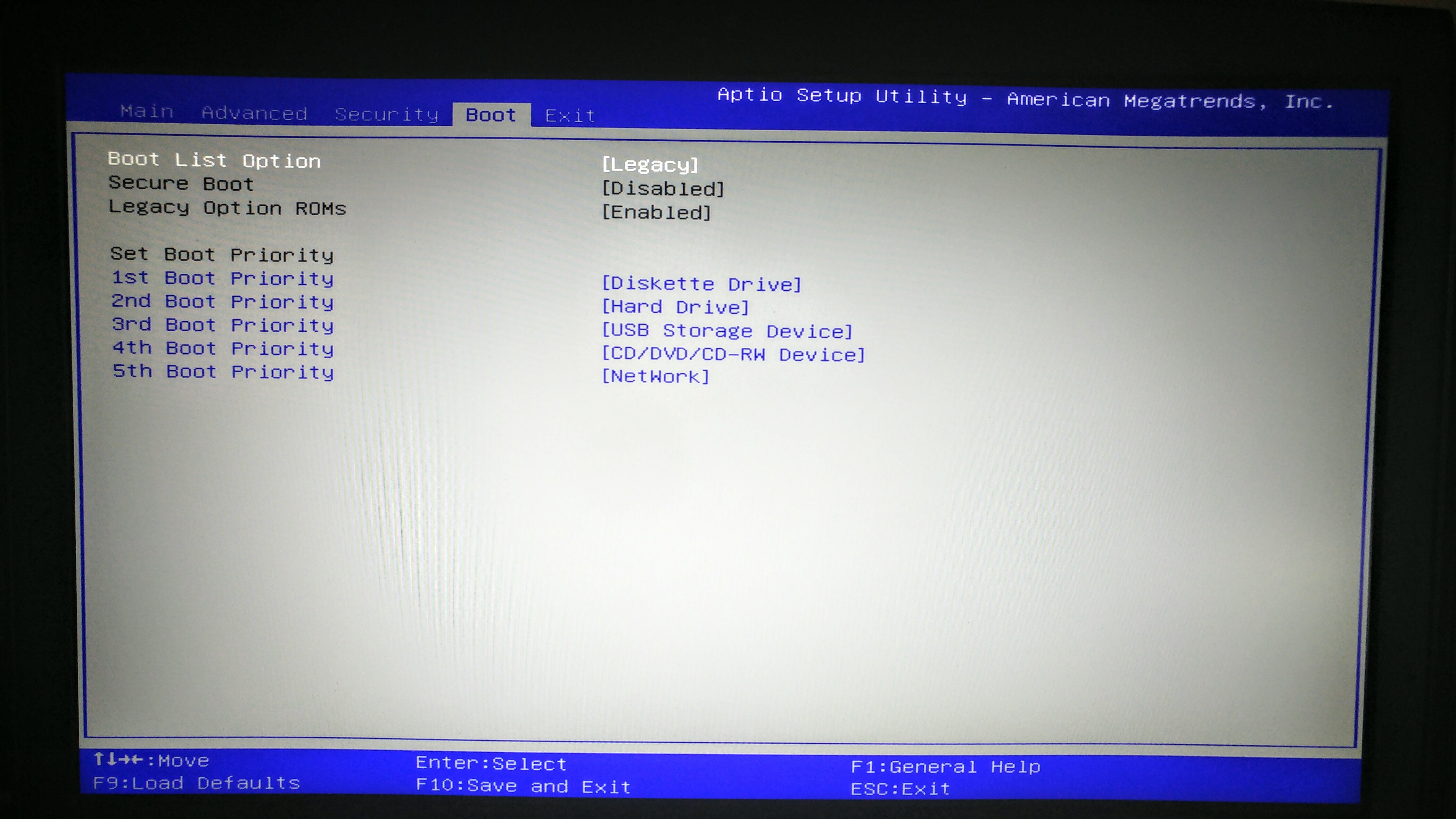The width and height of the screenshot is (1456, 819).
Task: Select 1st Boot Priority row label
Action: [x=223, y=278]
